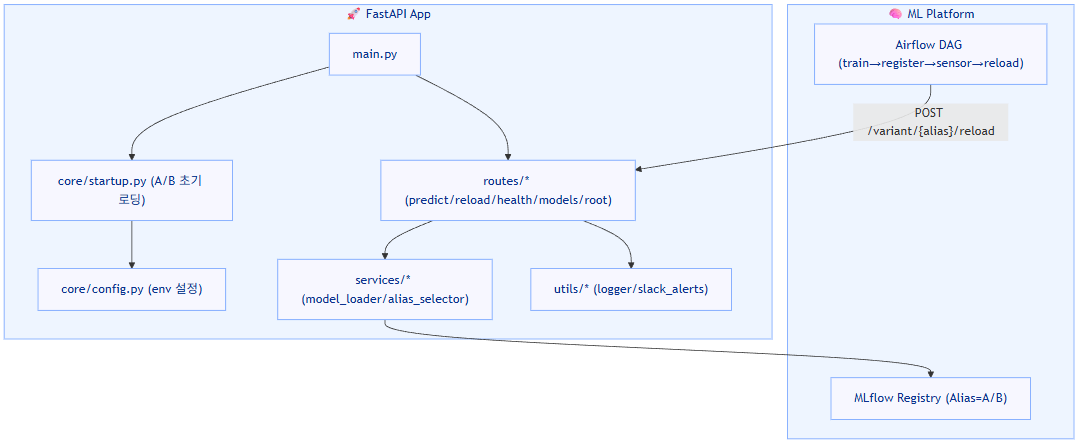
Task: Click the POST /variant/{alias}/reload edge label
Action: 930,122
